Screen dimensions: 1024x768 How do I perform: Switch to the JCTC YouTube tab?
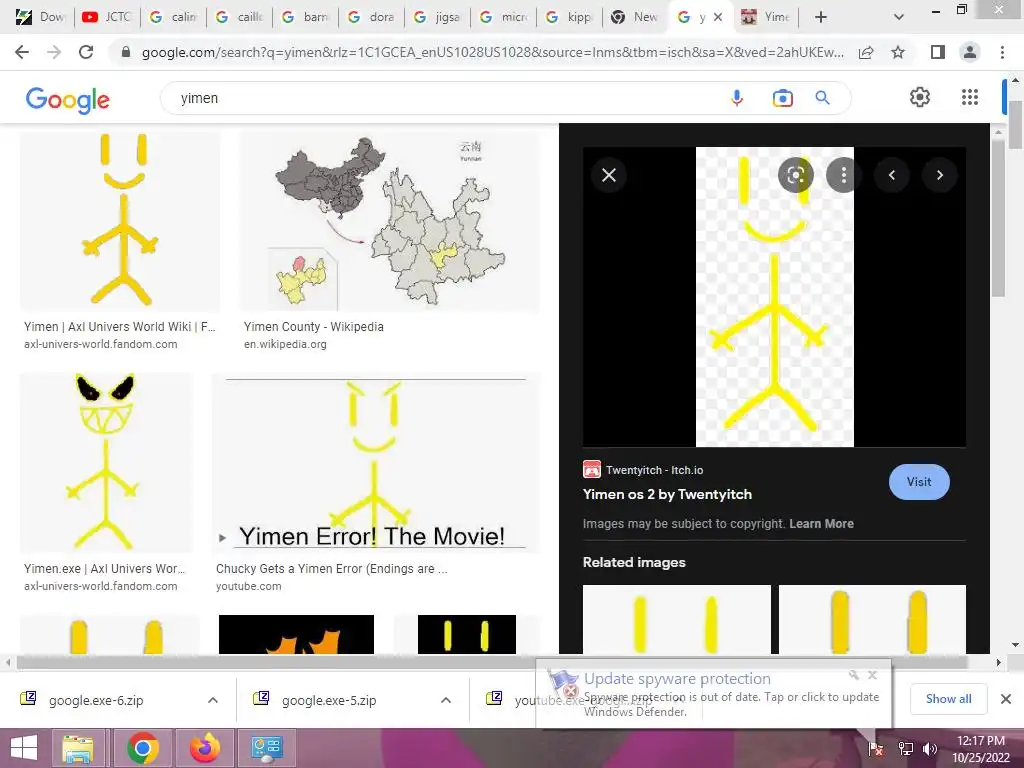pyautogui.click(x=107, y=18)
